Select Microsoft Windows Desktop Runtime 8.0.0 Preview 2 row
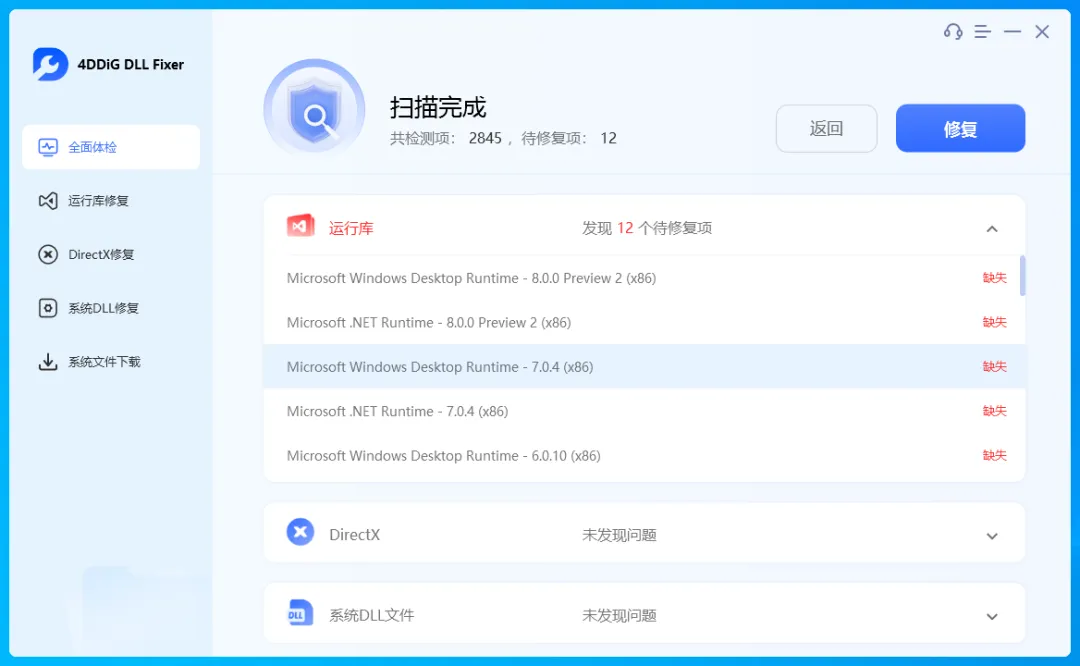The image size is (1080, 666). (x=644, y=278)
